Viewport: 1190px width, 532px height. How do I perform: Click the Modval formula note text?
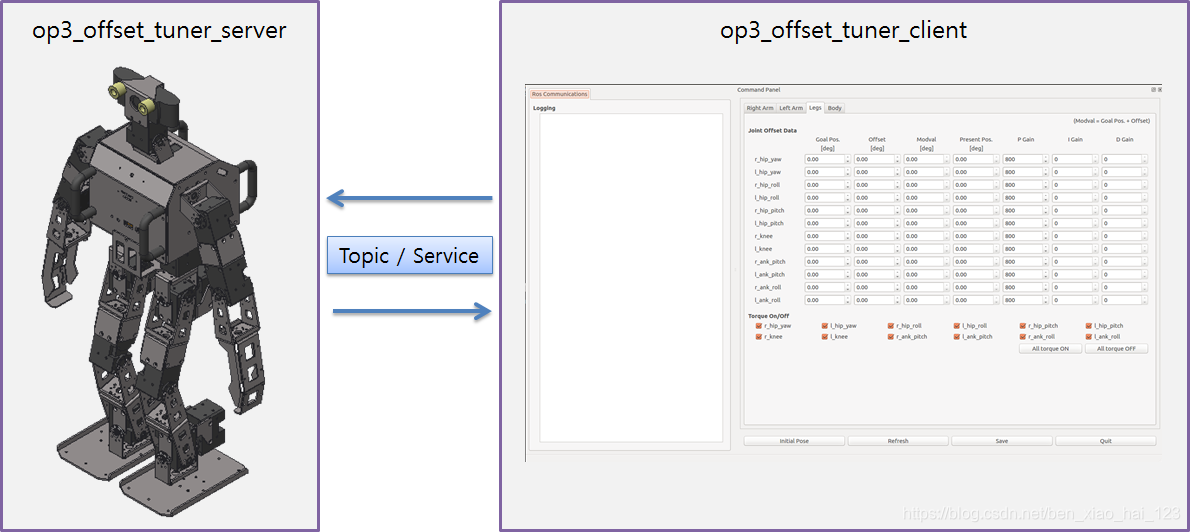point(1112,121)
